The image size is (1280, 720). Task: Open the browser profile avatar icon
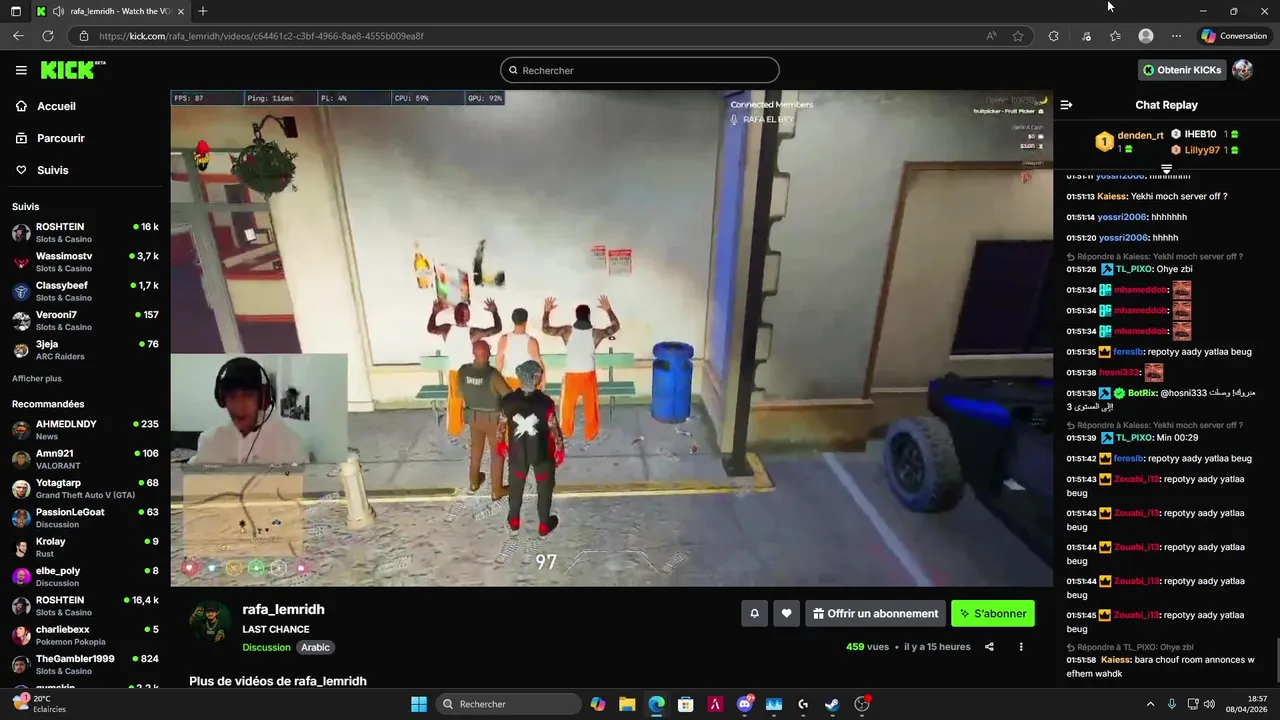click(x=1146, y=36)
